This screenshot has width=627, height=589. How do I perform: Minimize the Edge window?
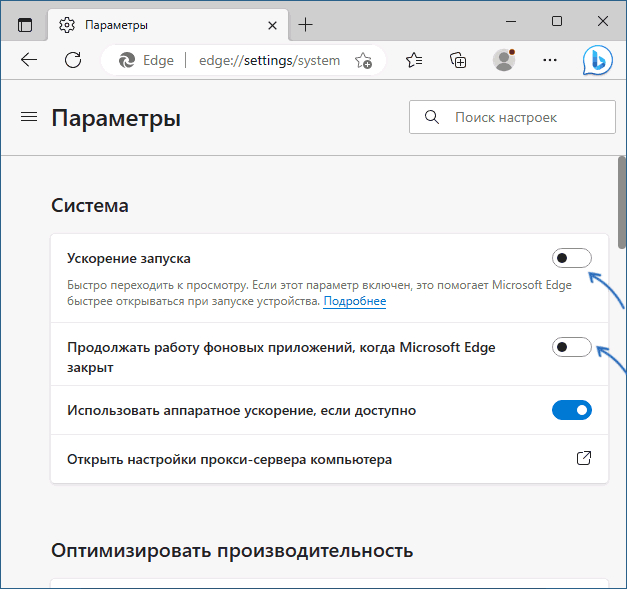pos(511,21)
